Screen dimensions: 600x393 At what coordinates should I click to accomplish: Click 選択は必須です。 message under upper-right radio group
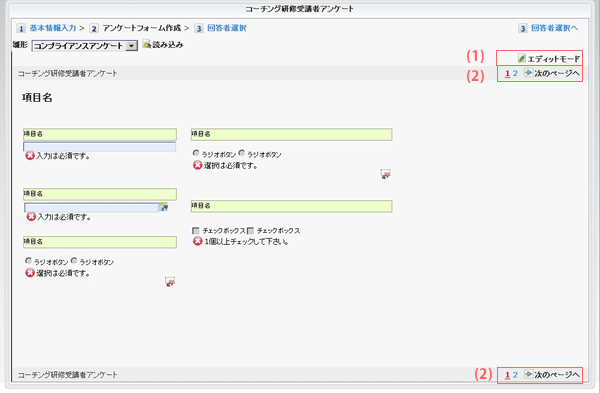pyautogui.click(x=231, y=165)
